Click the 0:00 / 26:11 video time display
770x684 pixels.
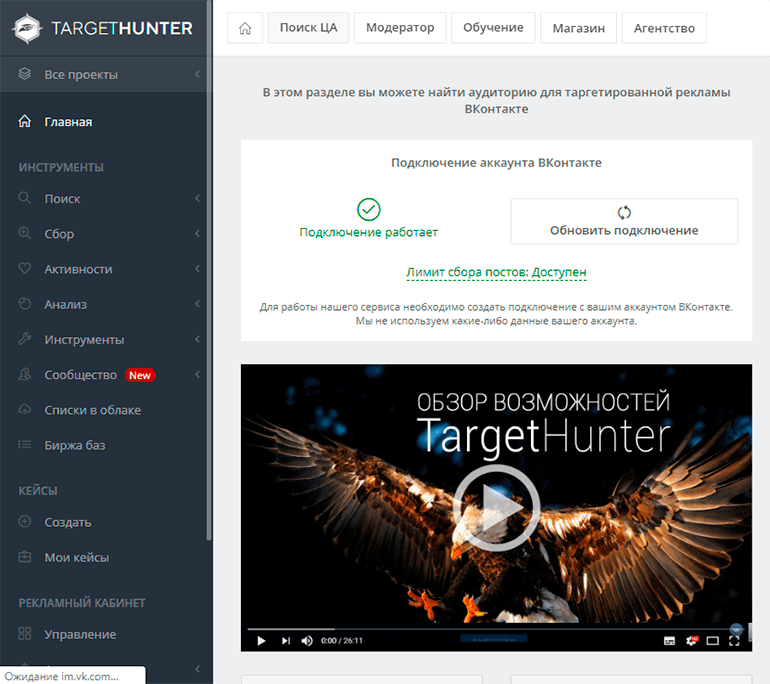tap(342, 641)
